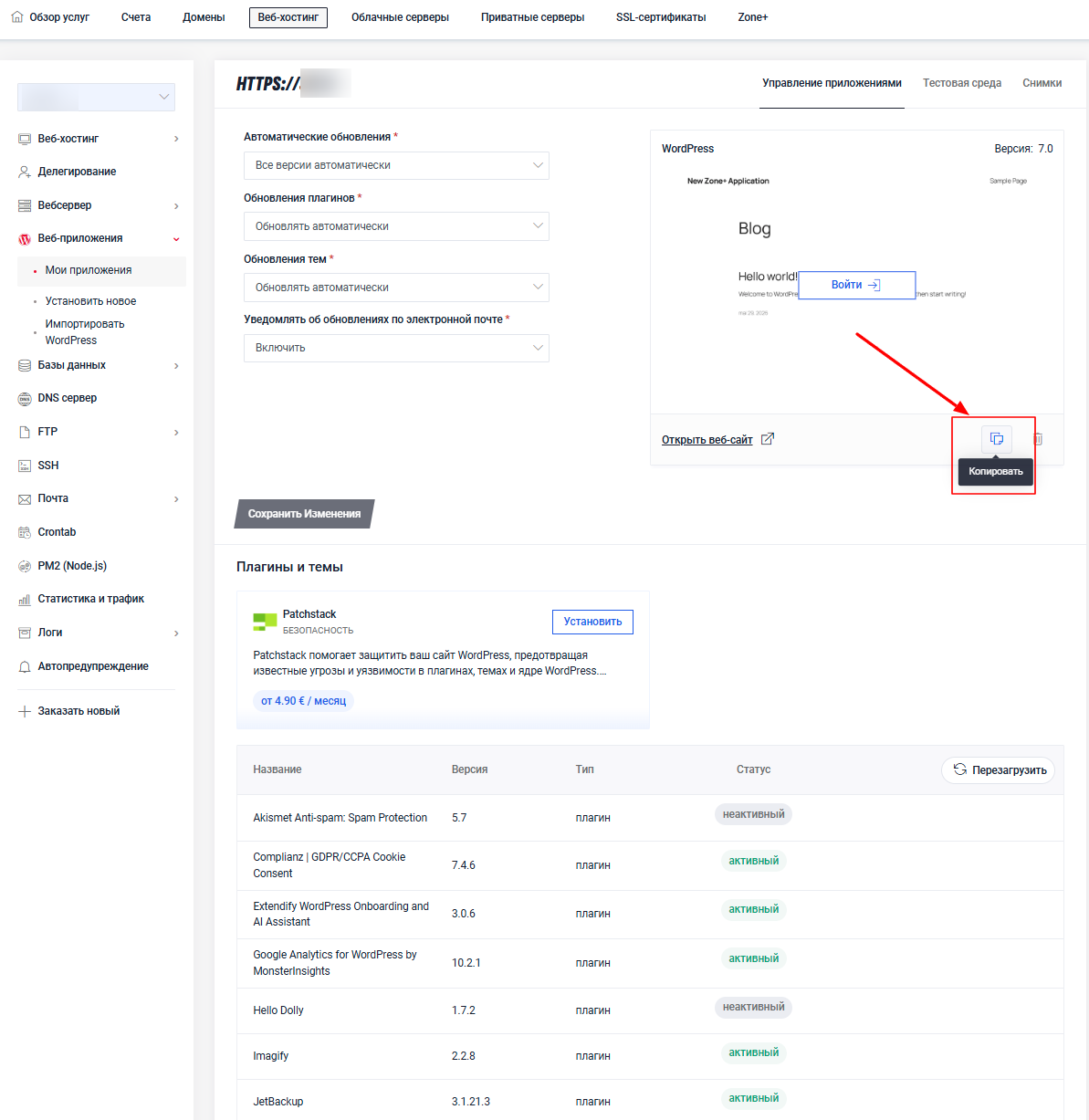Expand the Веб-хостинг sidebar chevron

coord(176,139)
